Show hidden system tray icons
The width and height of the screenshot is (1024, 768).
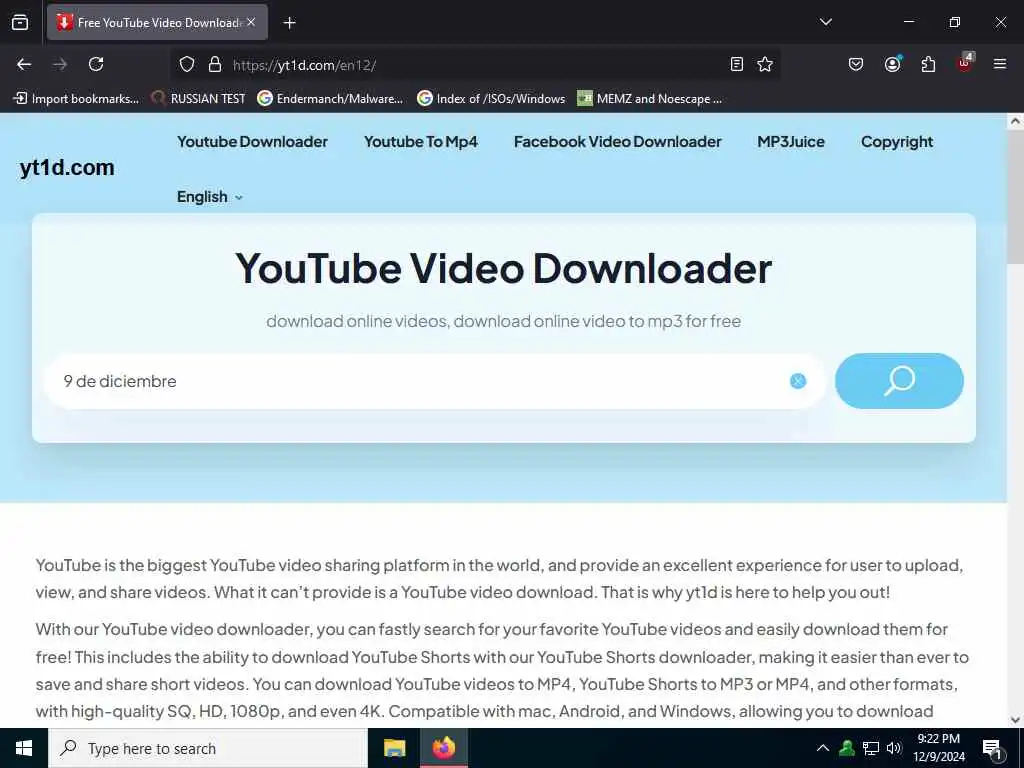[x=823, y=748]
